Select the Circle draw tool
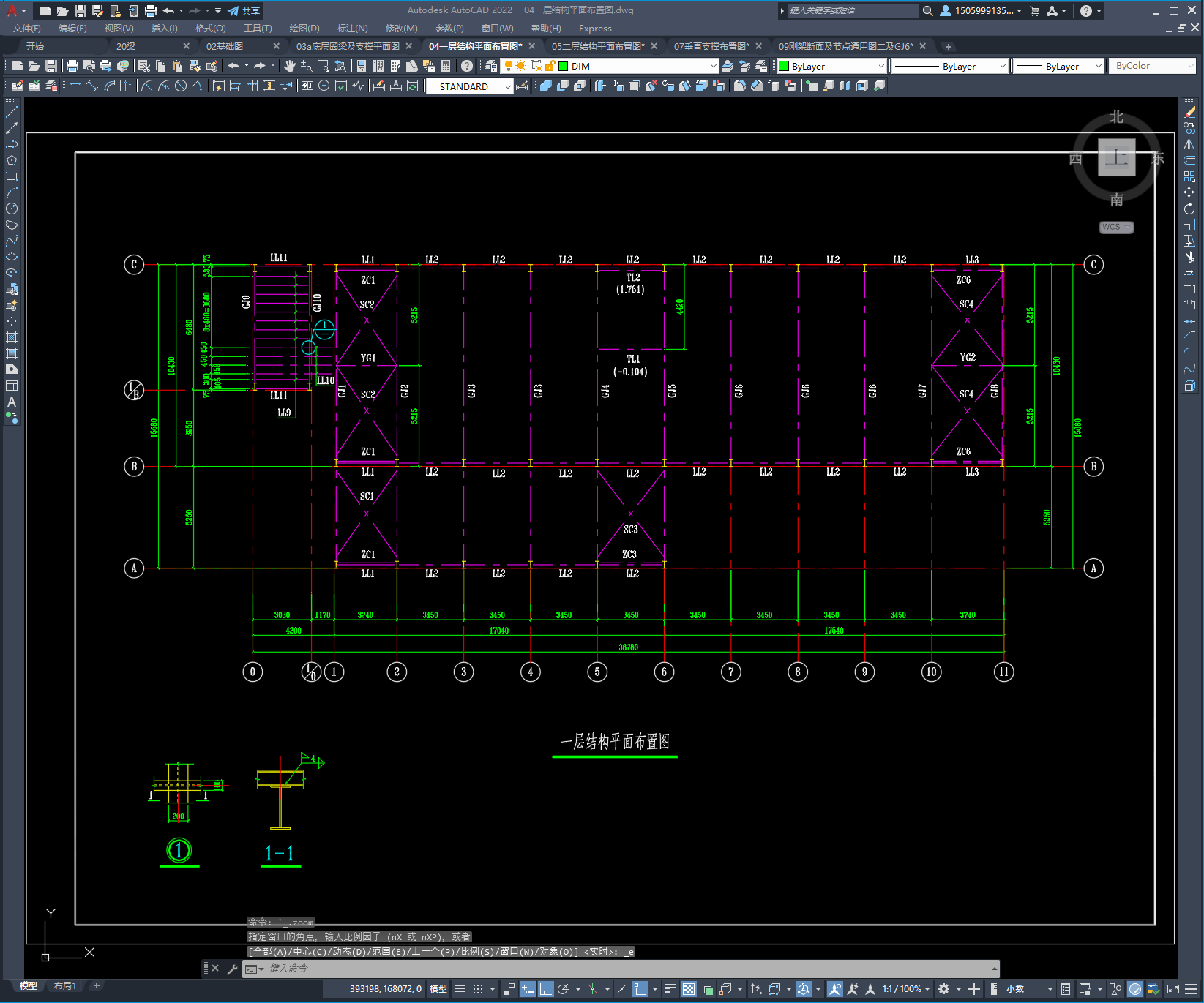The height and width of the screenshot is (1003, 1204). (12, 209)
